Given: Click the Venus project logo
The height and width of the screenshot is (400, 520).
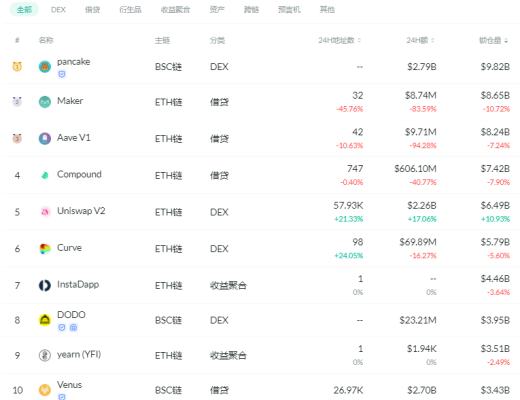Looking at the screenshot, I should click(x=45, y=390).
